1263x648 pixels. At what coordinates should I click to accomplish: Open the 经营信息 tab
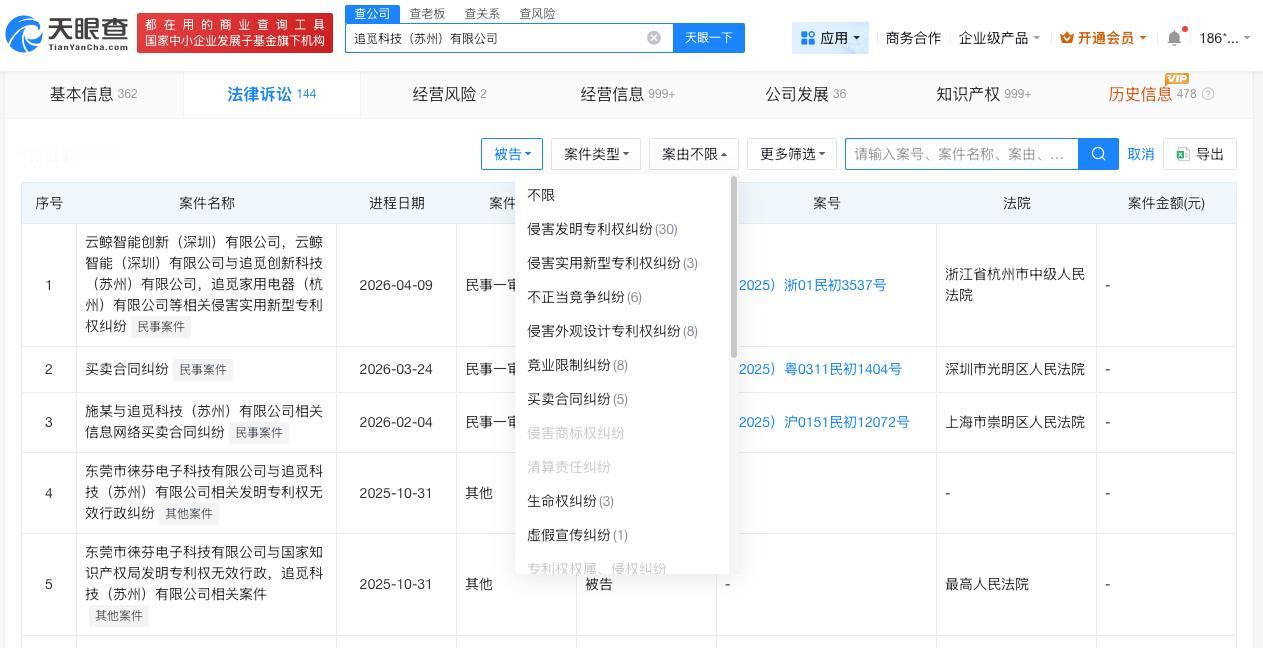pyautogui.click(x=628, y=94)
